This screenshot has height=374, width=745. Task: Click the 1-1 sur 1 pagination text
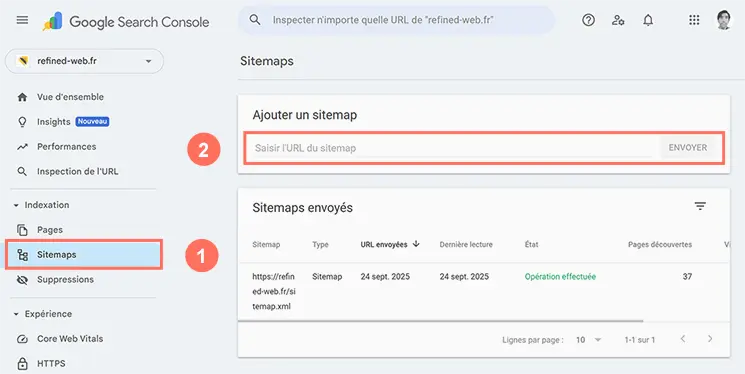click(640, 340)
